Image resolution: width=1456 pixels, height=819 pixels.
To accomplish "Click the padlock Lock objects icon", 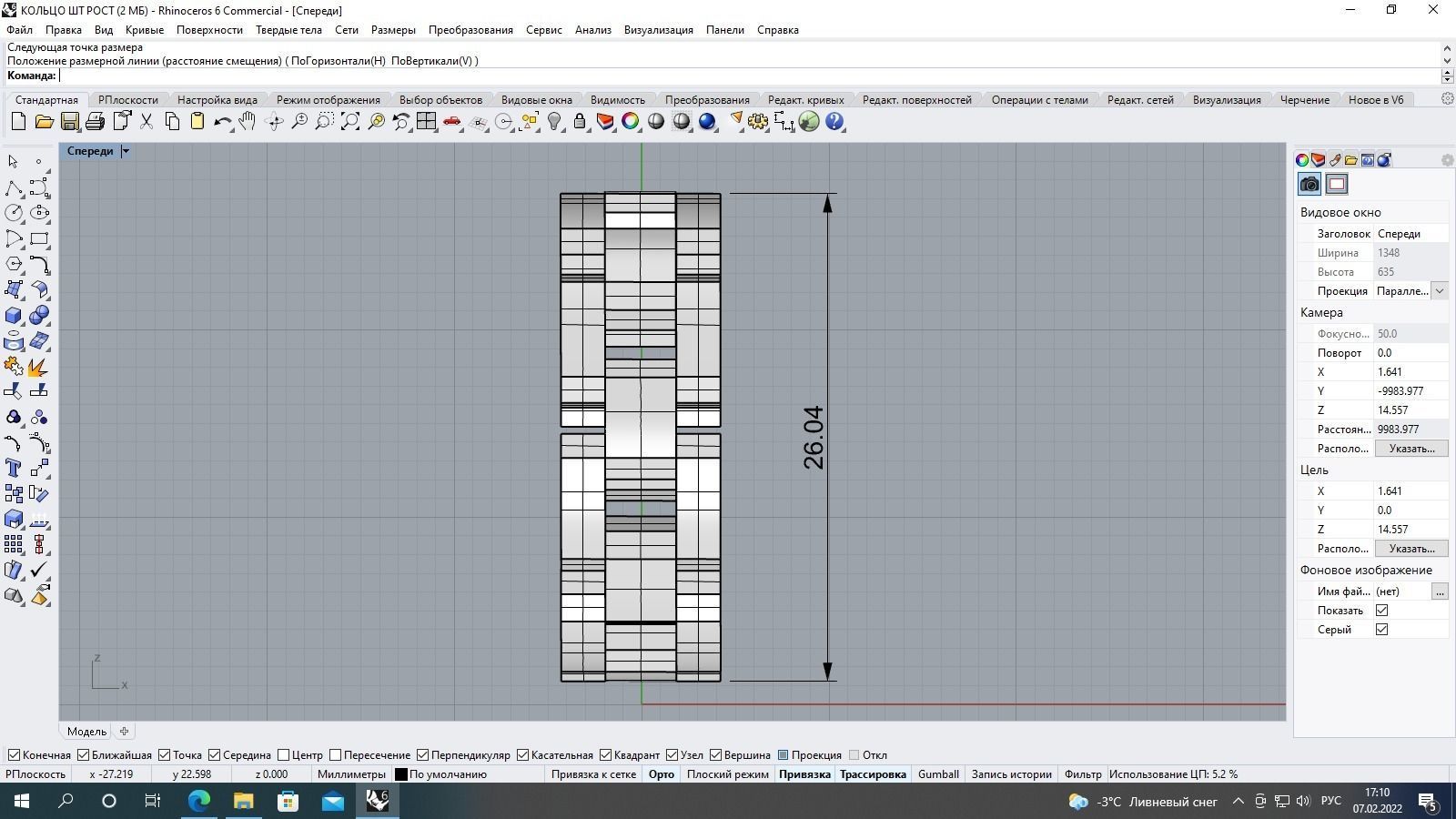I will [580, 121].
